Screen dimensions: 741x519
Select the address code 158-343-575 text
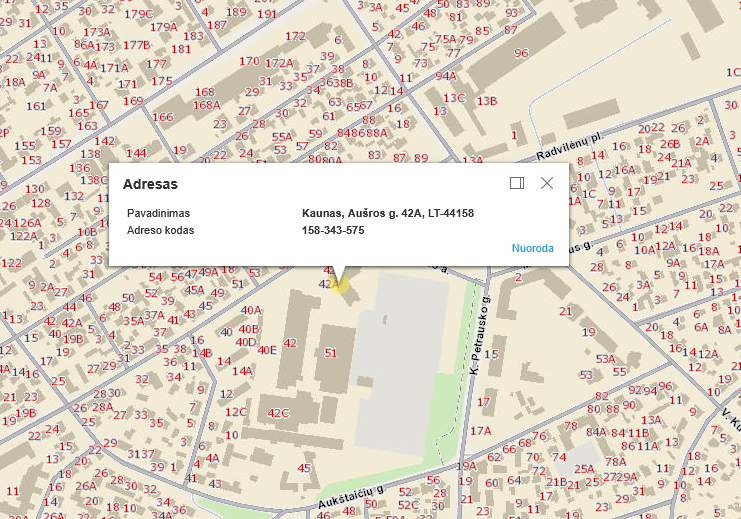coord(333,230)
